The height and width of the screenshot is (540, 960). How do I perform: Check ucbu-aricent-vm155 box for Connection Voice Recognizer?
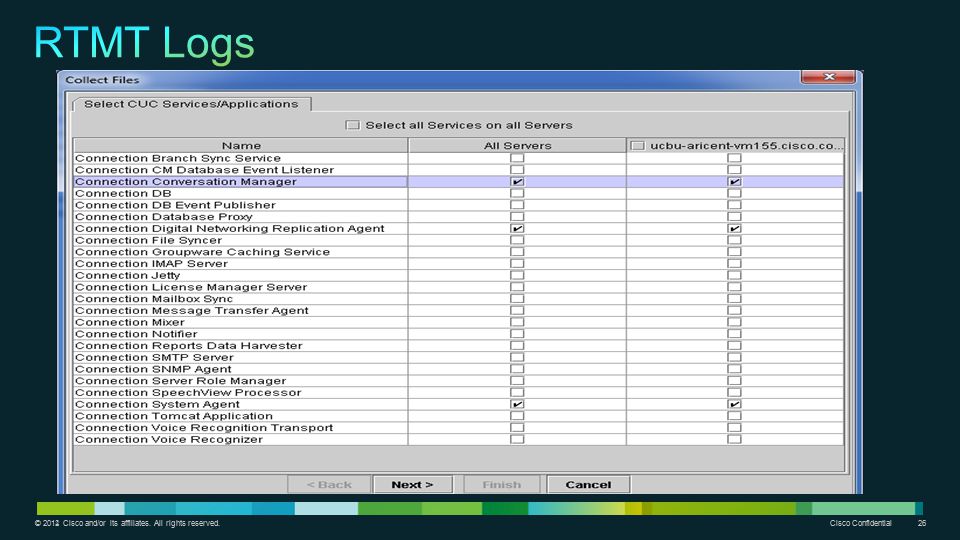click(x=734, y=439)
